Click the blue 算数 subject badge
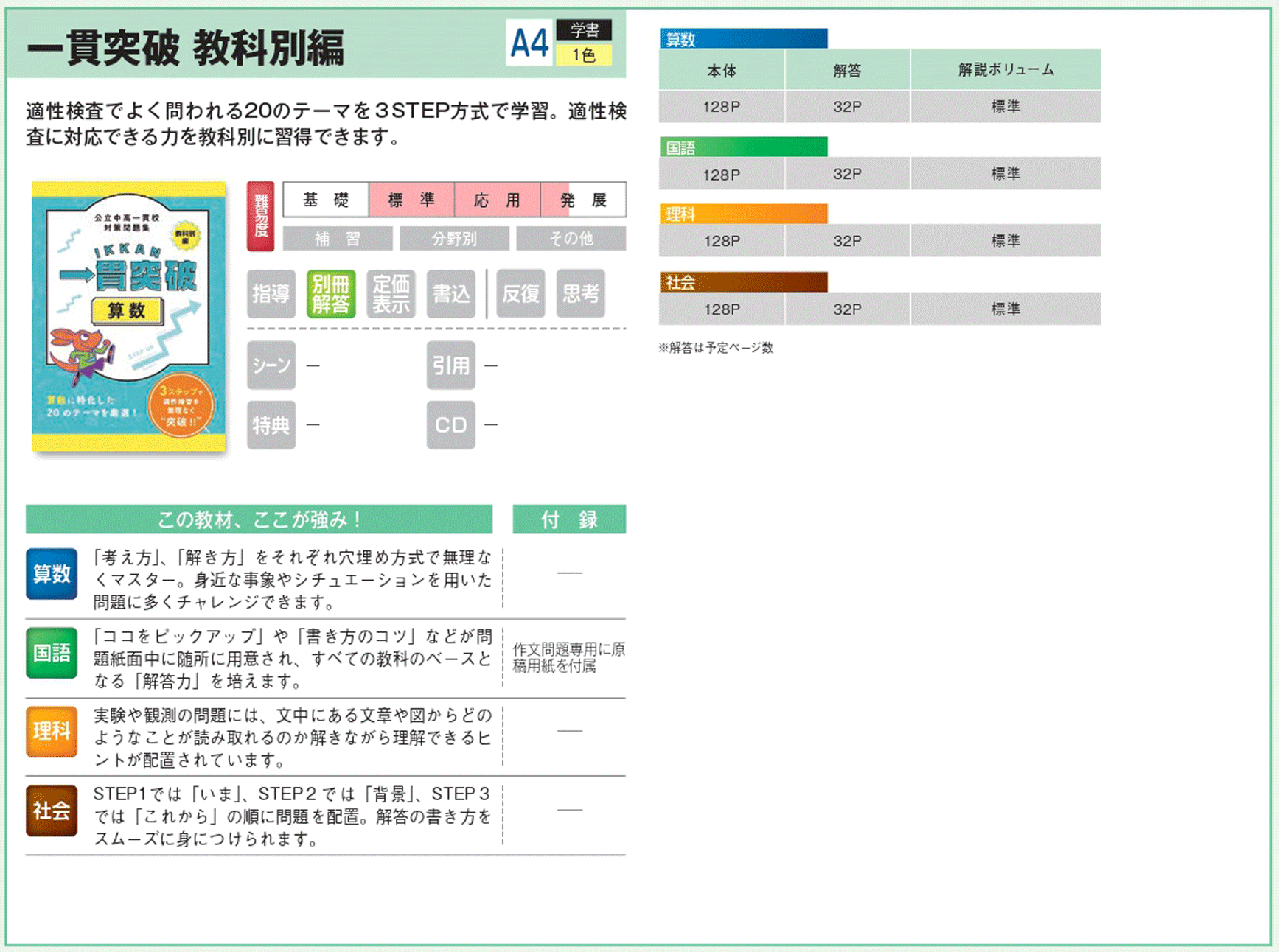Screen dimensions: 1279x952 (x=52, y=573)
